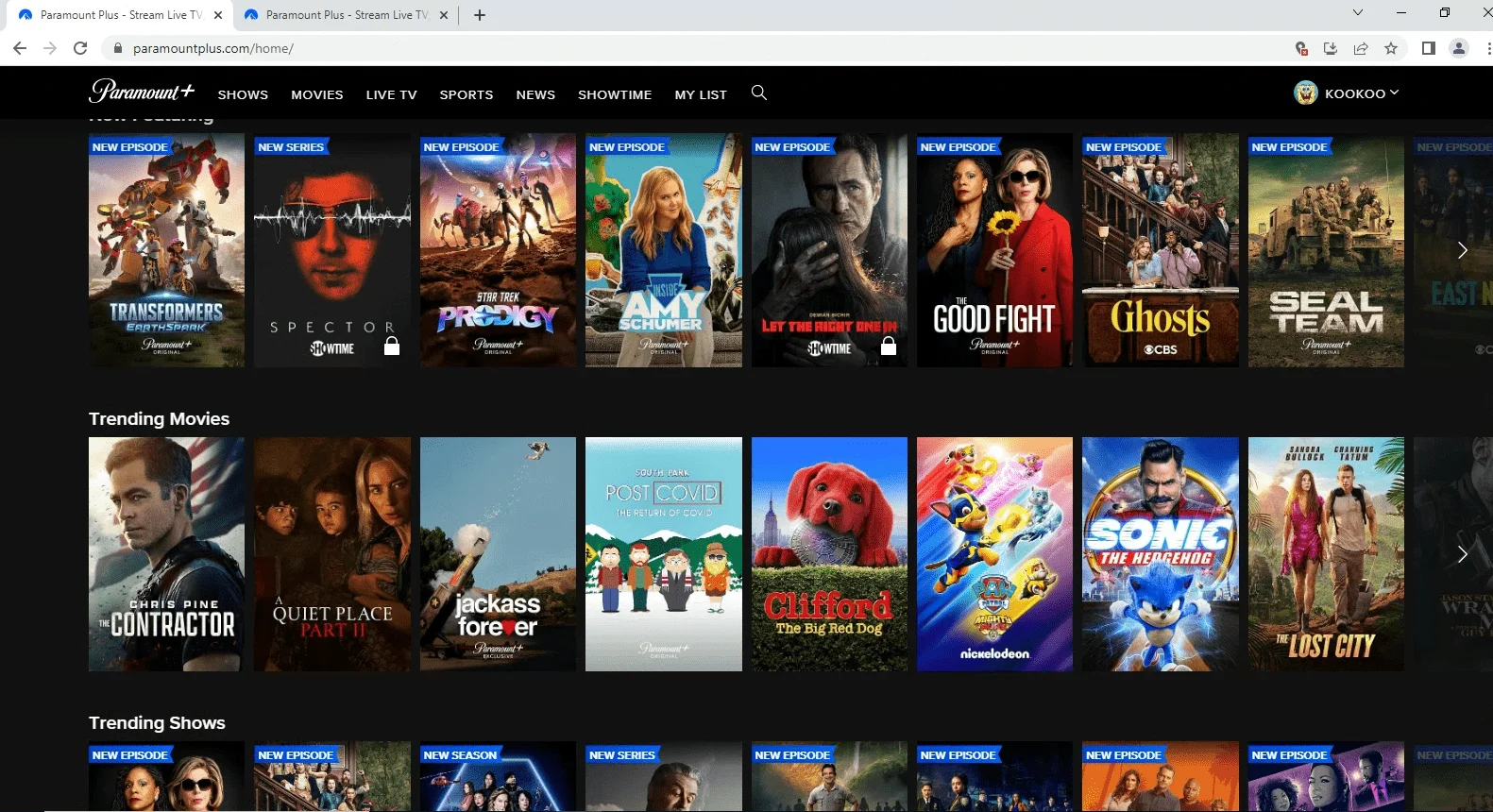Click the lock icon on Spector poster

(392, 346)
